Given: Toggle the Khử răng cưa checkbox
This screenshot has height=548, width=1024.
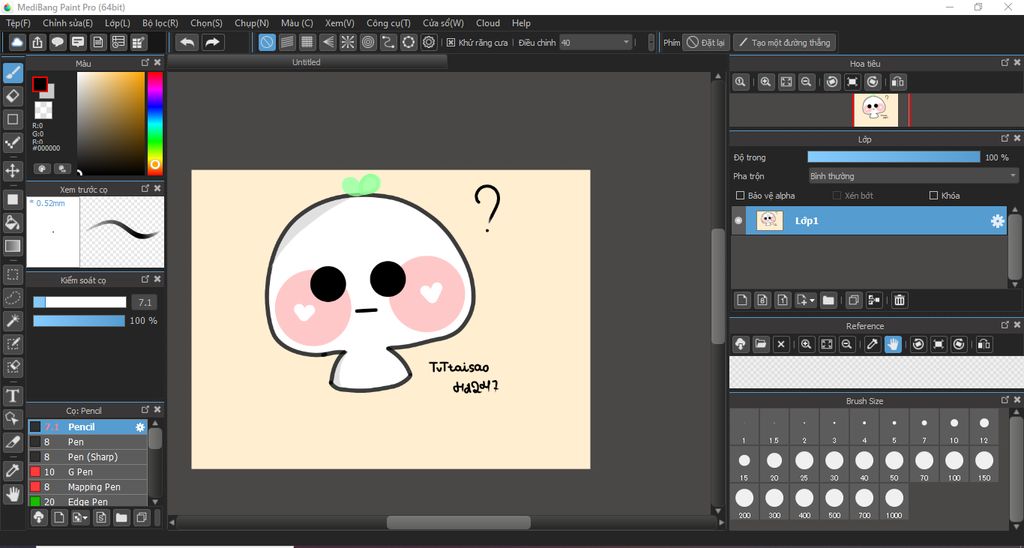Looking at the screenshot, I should click(451, 42).
